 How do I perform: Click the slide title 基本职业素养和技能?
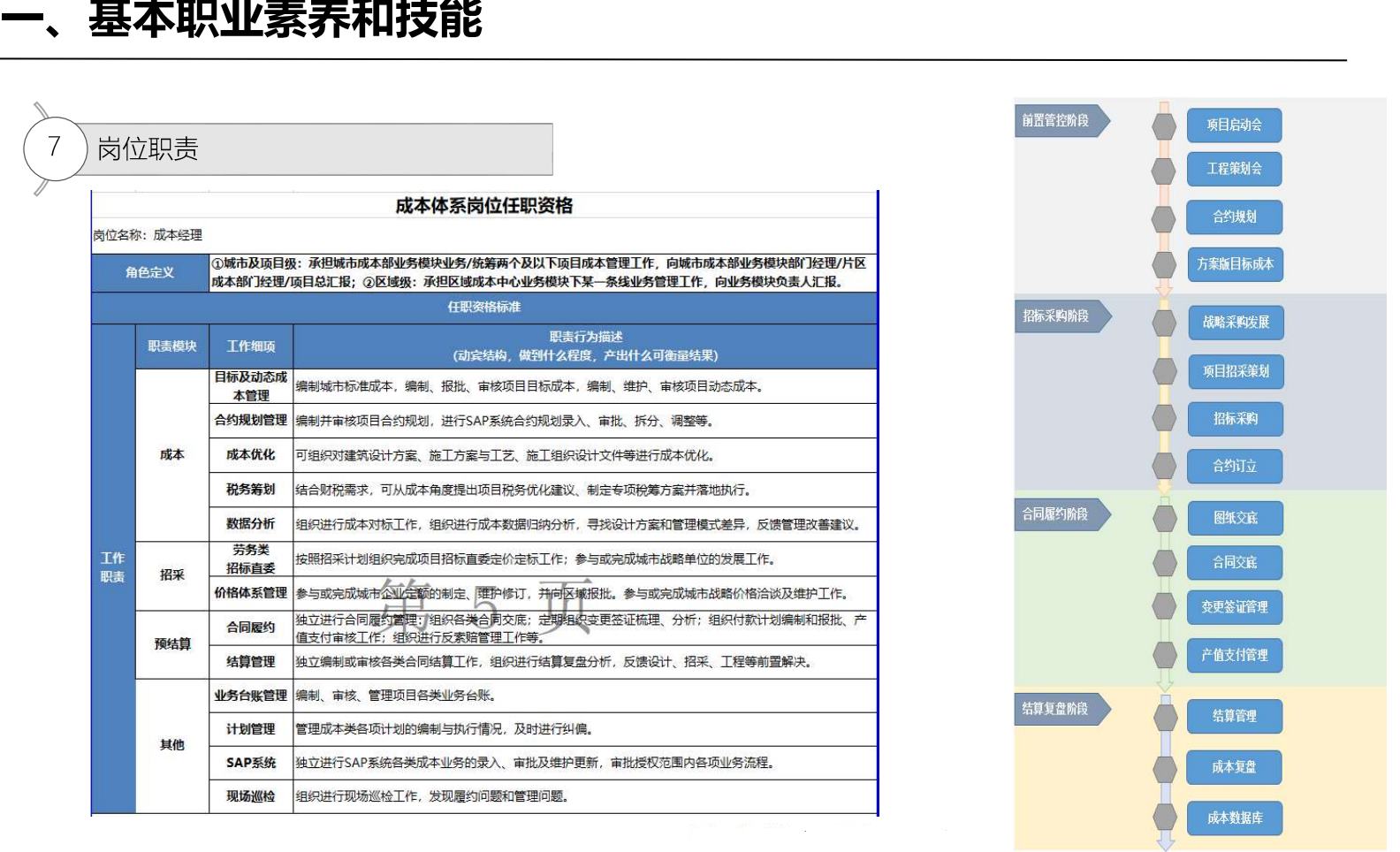point(285,19)
